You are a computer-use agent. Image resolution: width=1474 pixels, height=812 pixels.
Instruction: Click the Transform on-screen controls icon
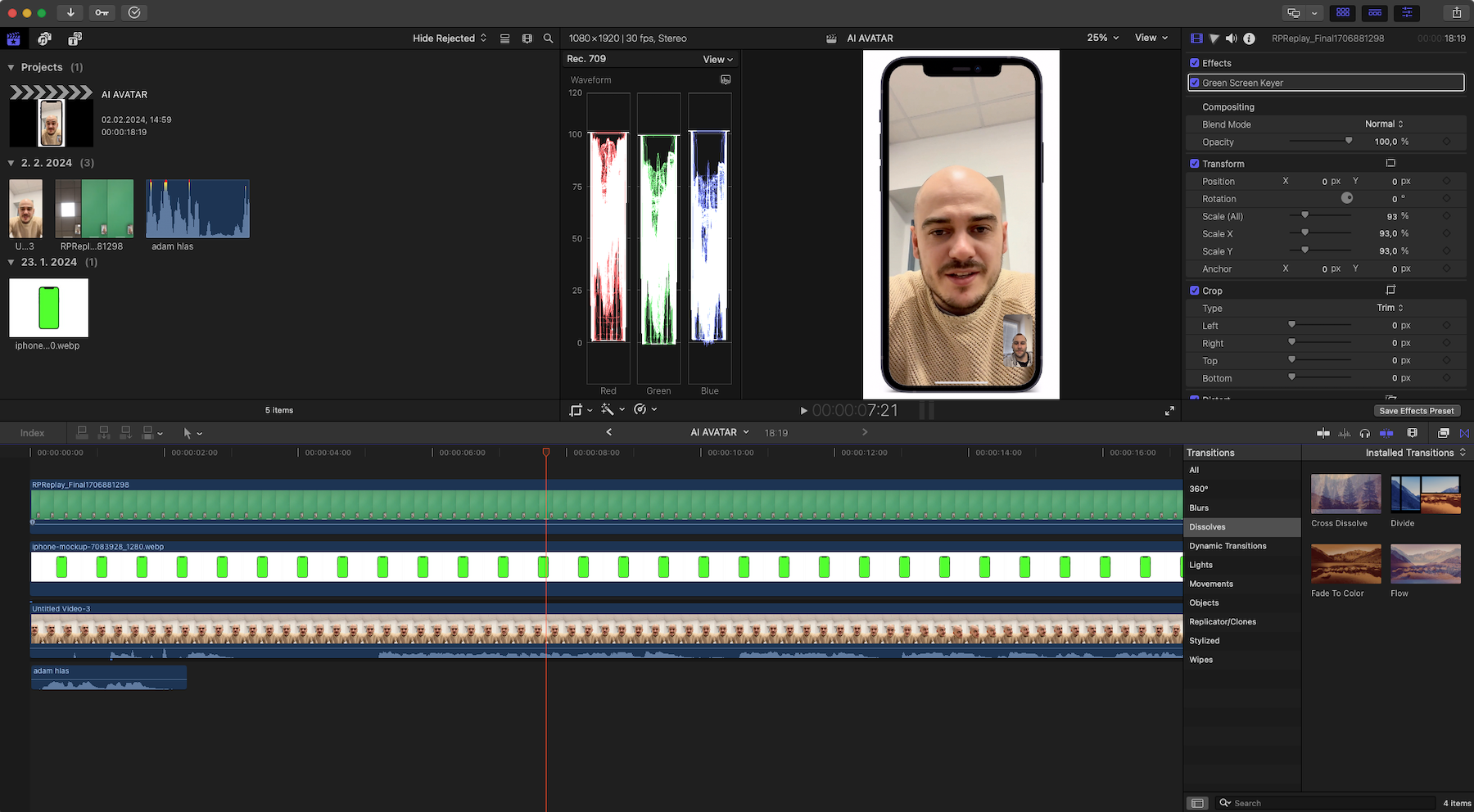point(1390,164)
